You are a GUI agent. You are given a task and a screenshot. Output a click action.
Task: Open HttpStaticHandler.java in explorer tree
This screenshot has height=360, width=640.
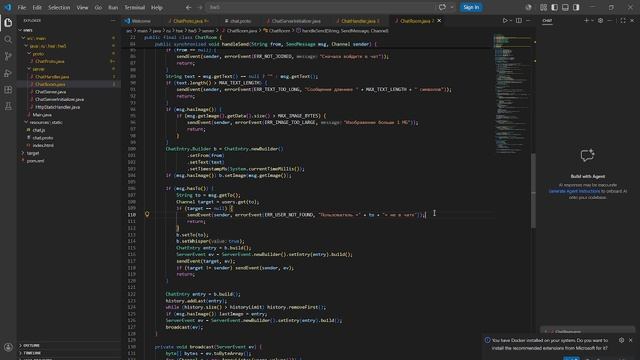pyautogui.click(x=57, y=107)
